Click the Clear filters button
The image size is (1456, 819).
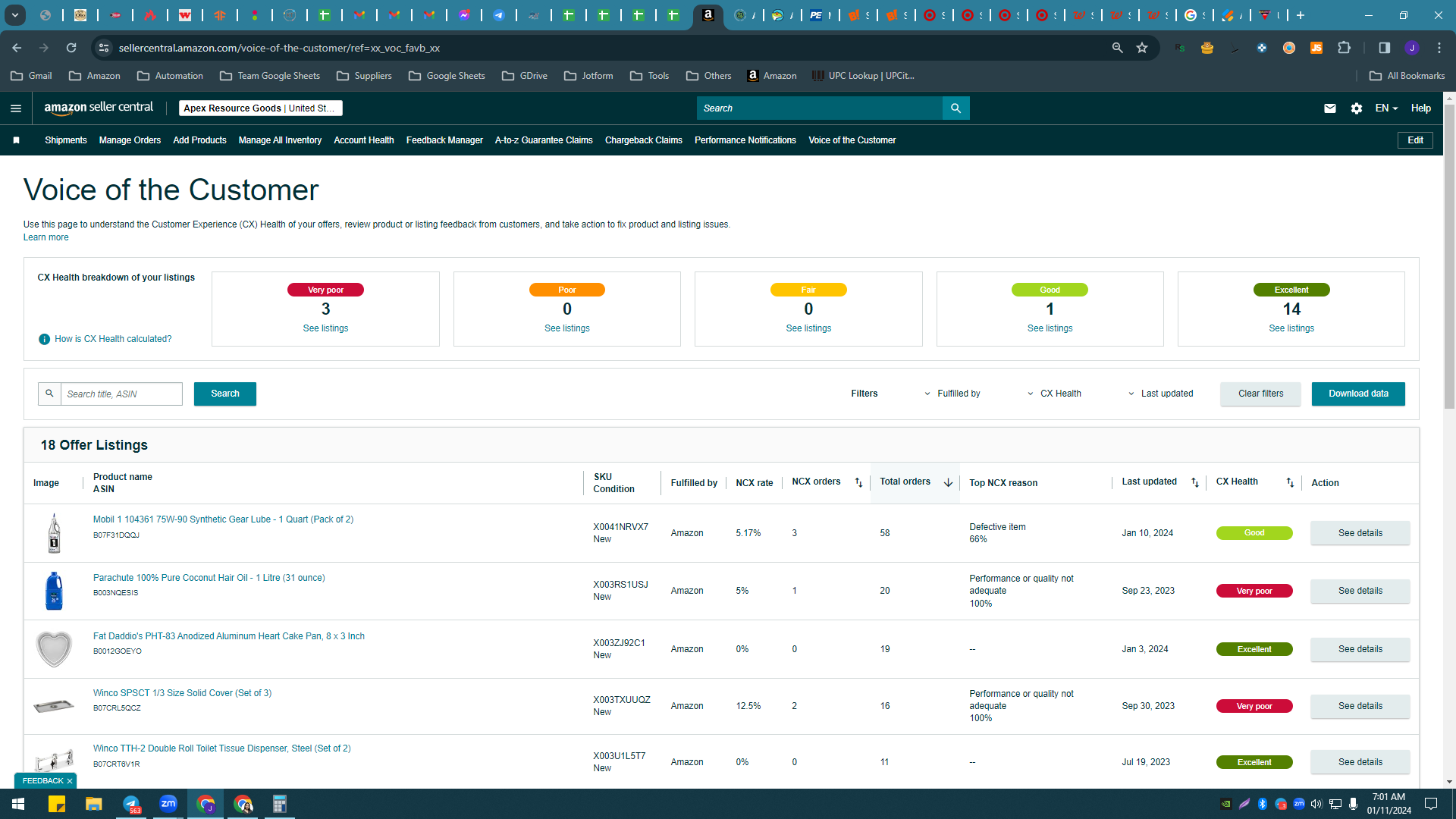click(x=1260, y=394)
